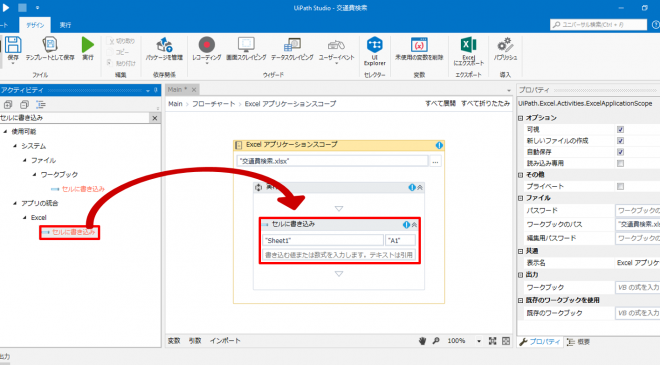Collapse the セルに書き込み activity chevron
This screenshot has height=365, width=660.
point(414,225)
